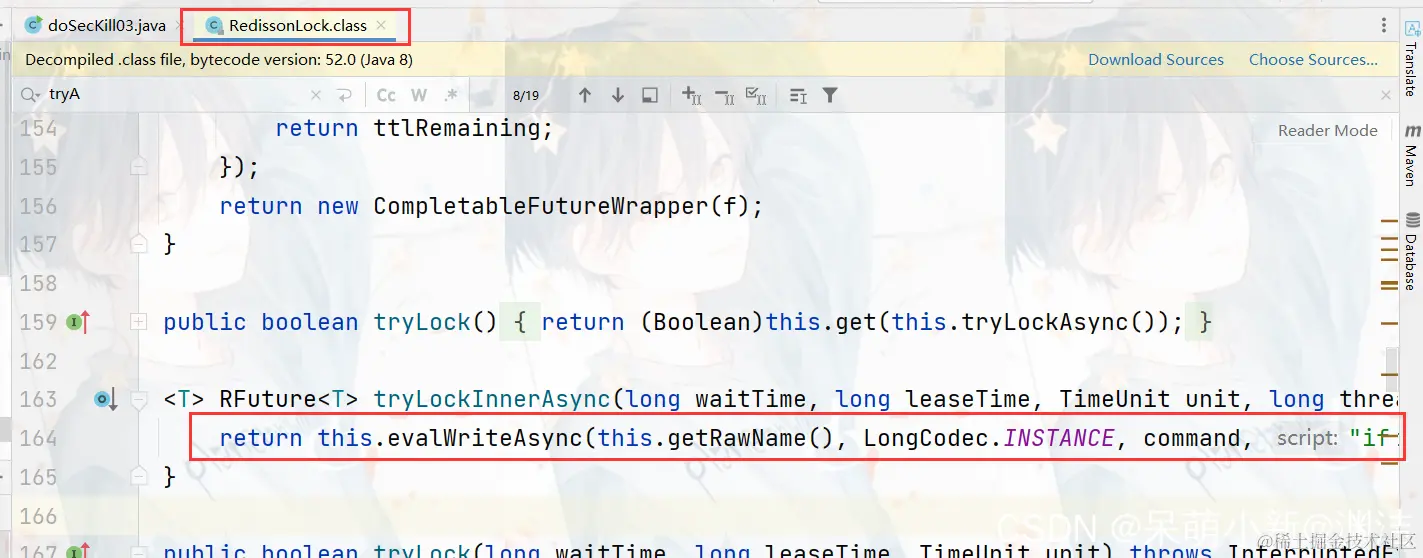Close the find search bar
The height and width of the screenshot is (558, 1423).
click(1385, 95)
